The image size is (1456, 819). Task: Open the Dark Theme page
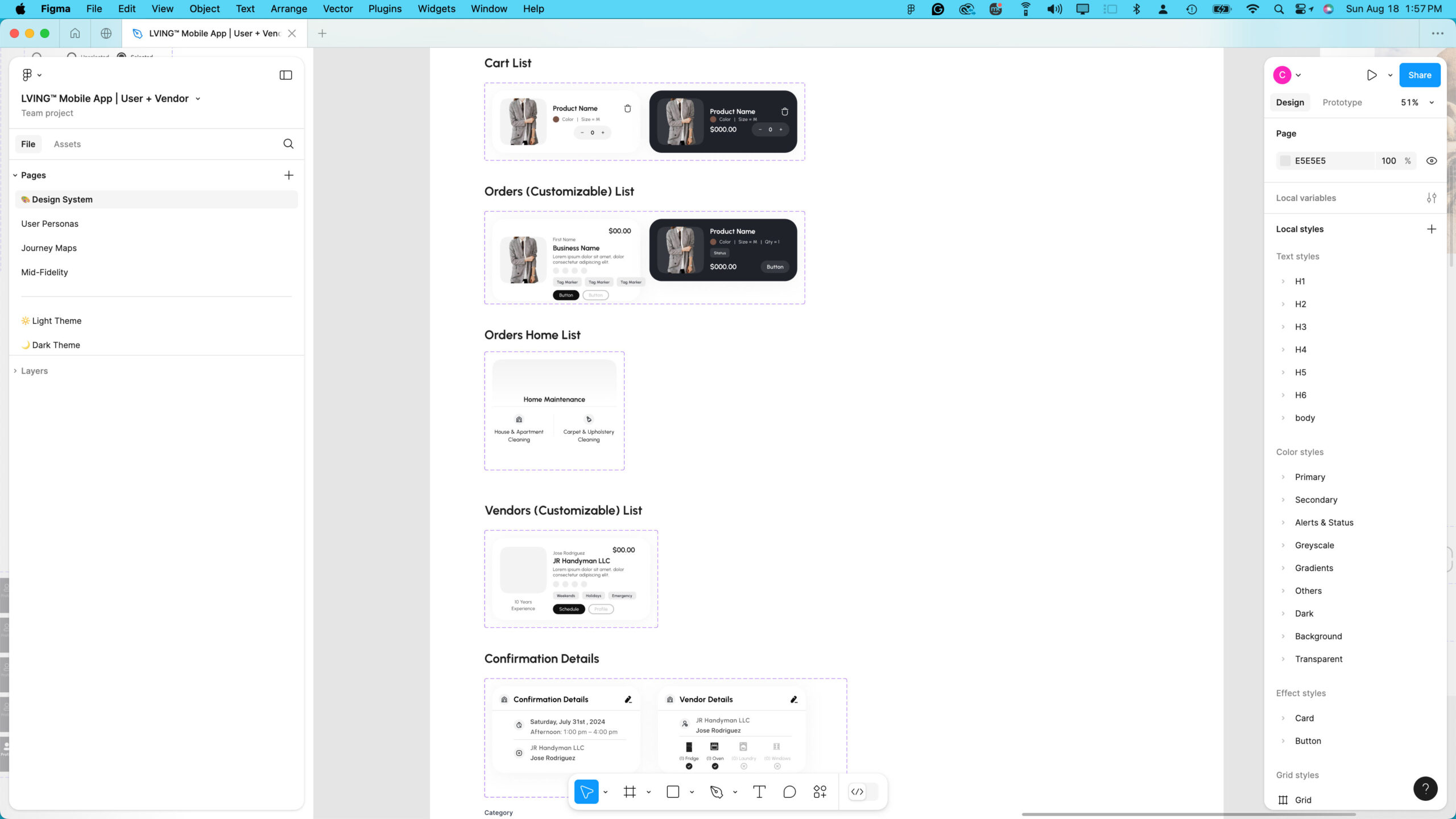56,345
